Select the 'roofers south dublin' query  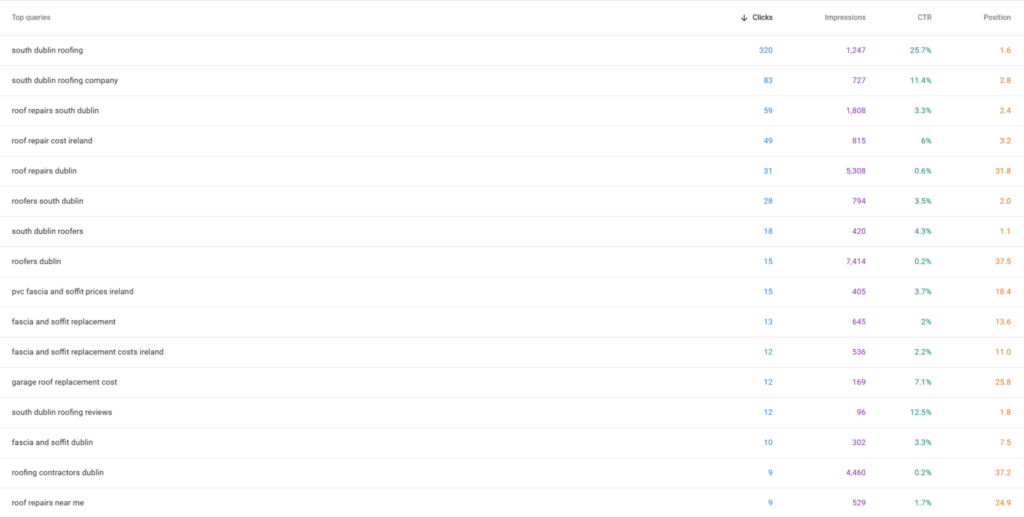click(48, 201)
